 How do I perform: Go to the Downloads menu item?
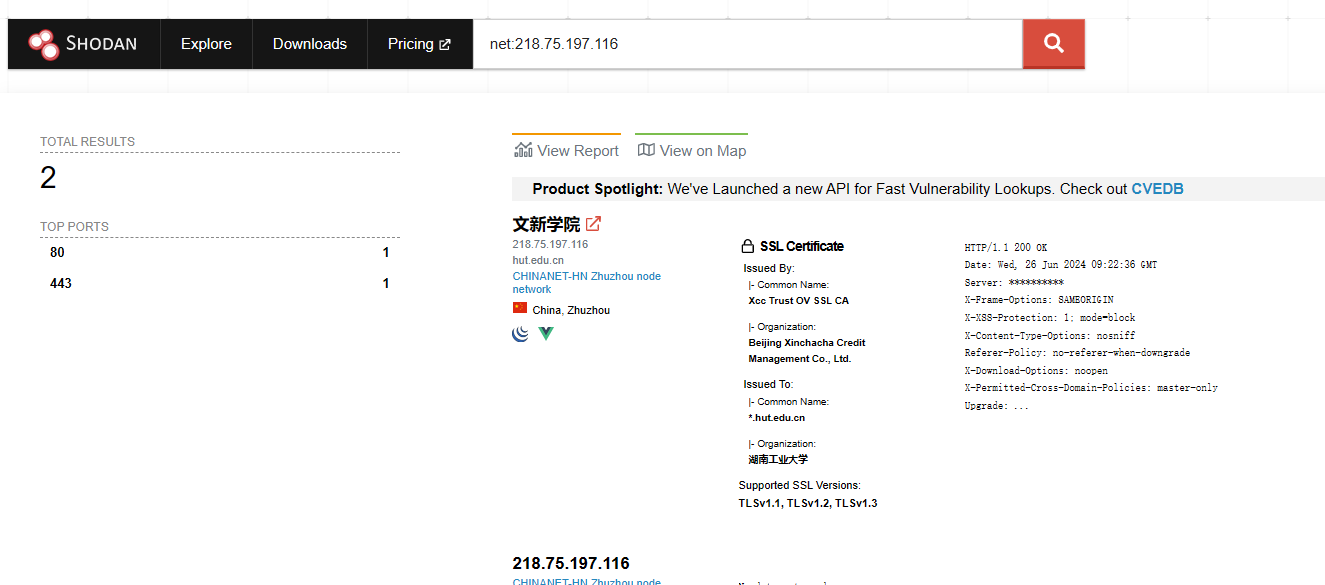coord(310,44)
